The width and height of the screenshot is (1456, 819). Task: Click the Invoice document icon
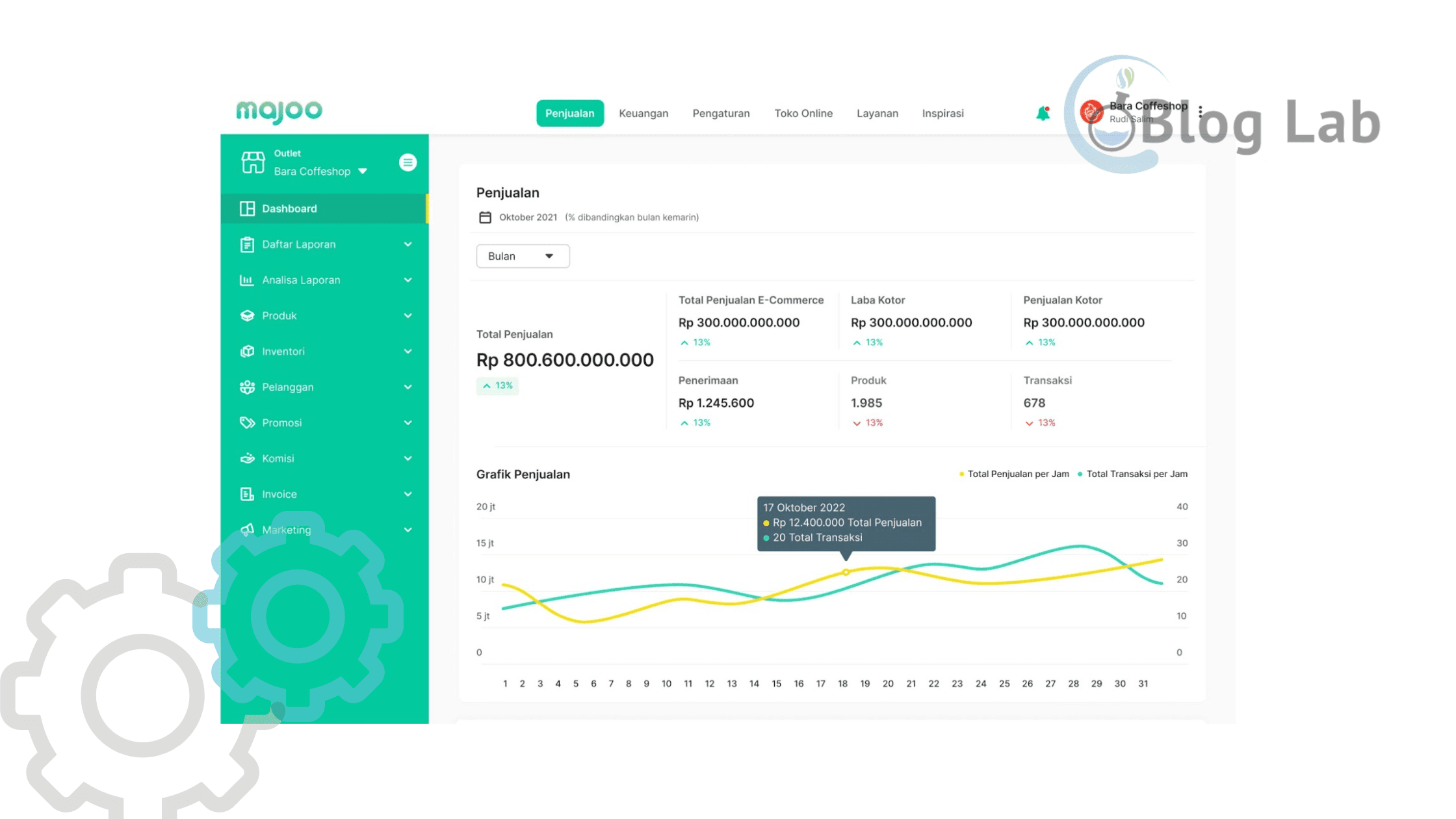[x=247, y=494]
